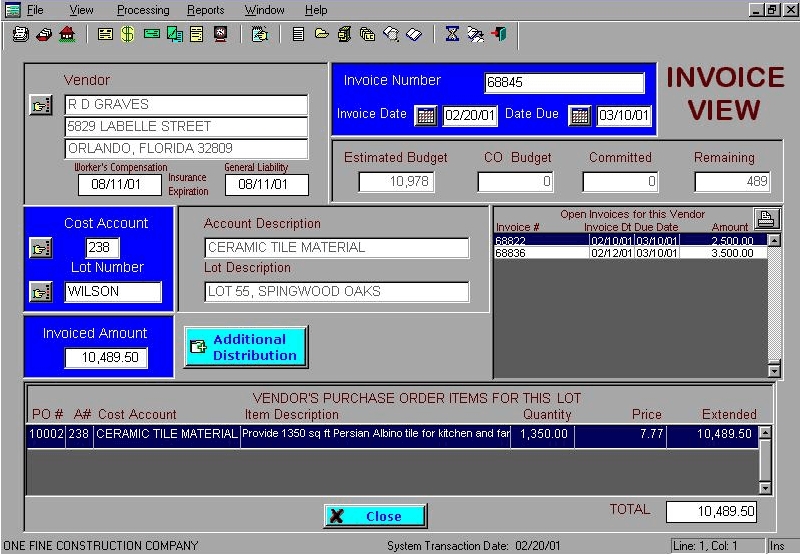Viewport: 801px width, 554px height.
Task: Click the red house toolbar icon
Action: click(x=67, y=34)
